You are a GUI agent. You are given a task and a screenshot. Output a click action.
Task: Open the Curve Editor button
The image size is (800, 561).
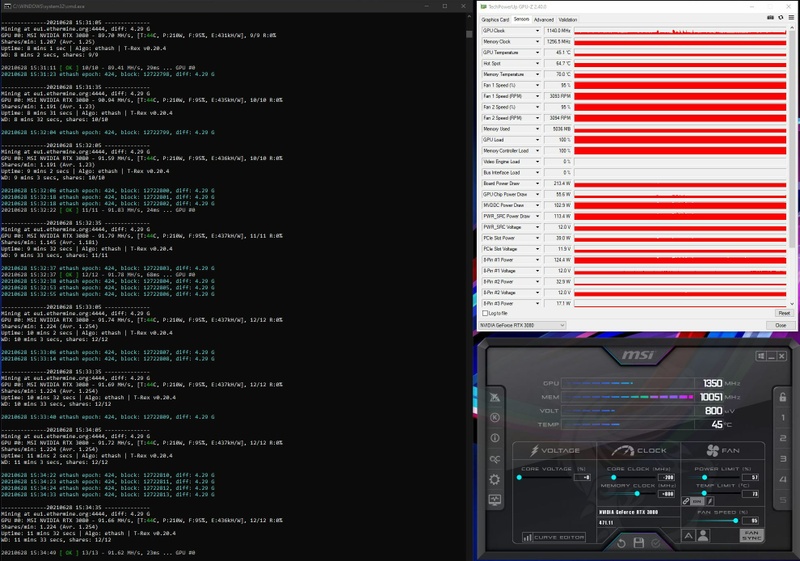coord(553,537)
